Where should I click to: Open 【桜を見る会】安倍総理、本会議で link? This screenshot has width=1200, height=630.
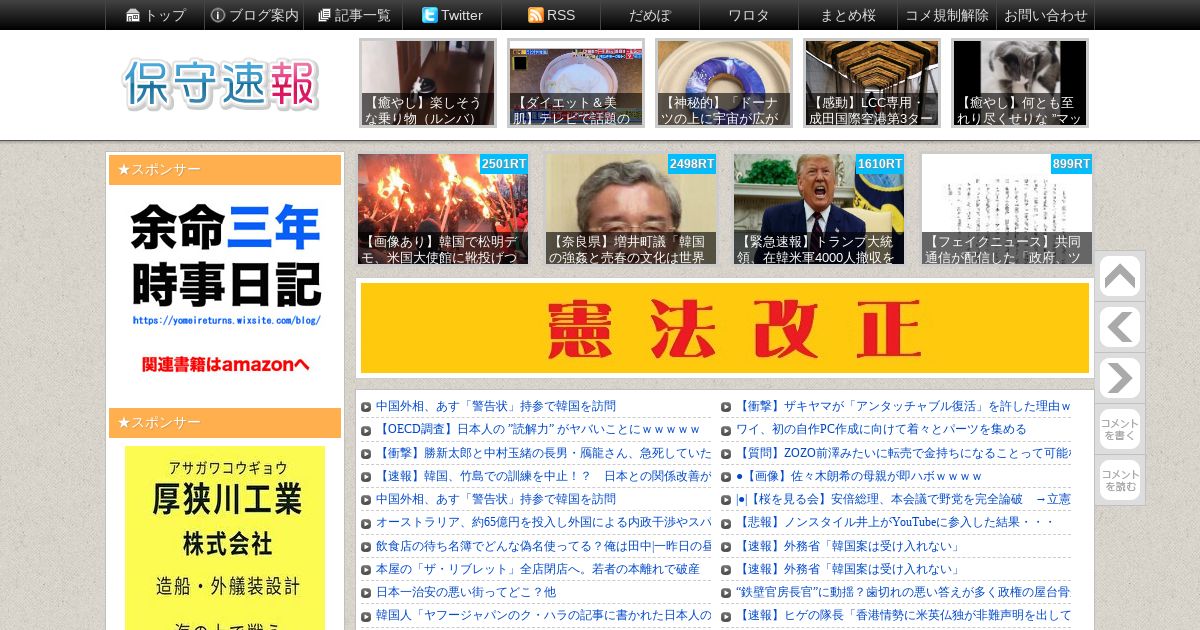904,498
